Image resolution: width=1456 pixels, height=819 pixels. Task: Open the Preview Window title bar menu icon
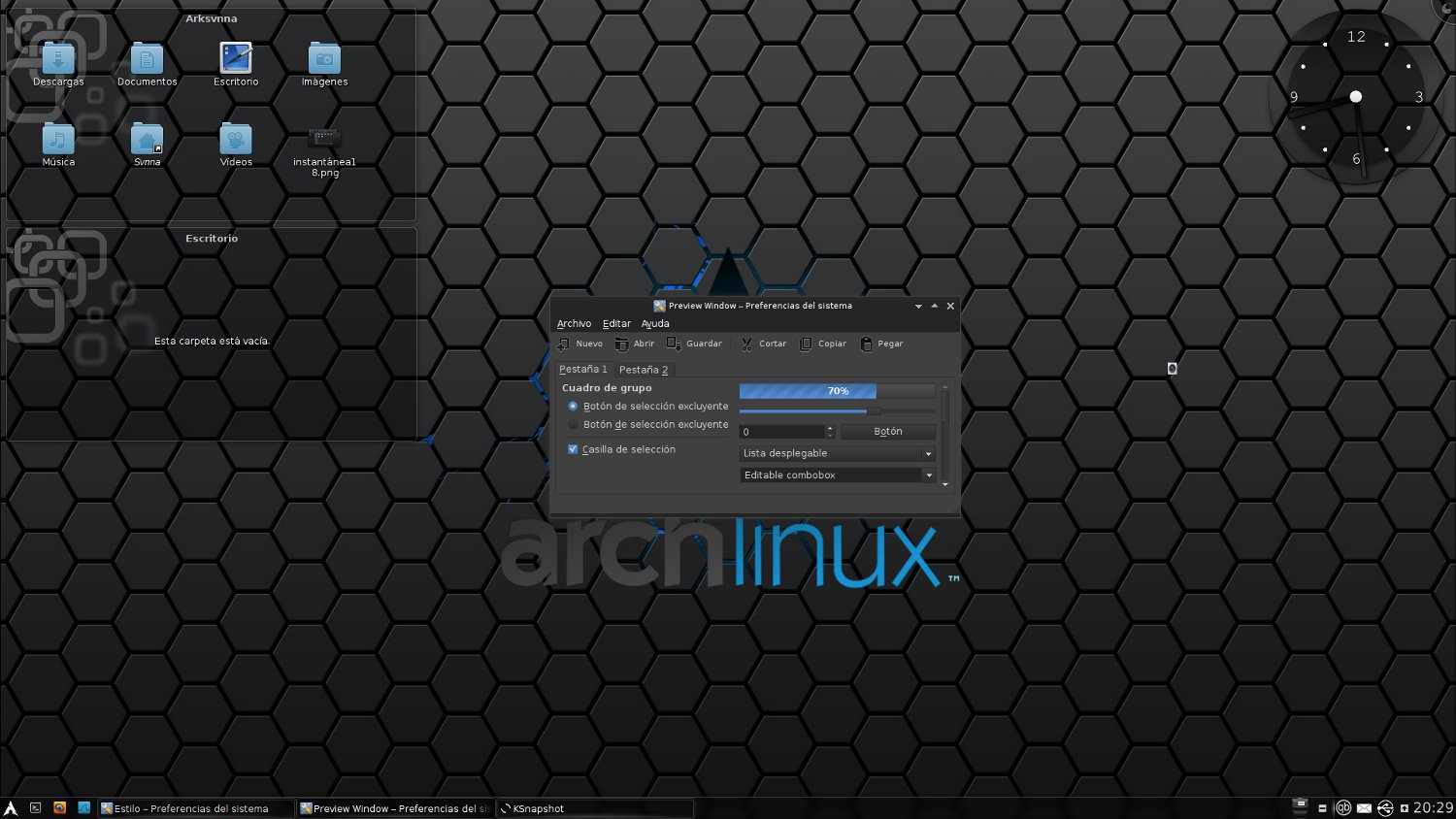pyautogui.click(x=659, y=306)
